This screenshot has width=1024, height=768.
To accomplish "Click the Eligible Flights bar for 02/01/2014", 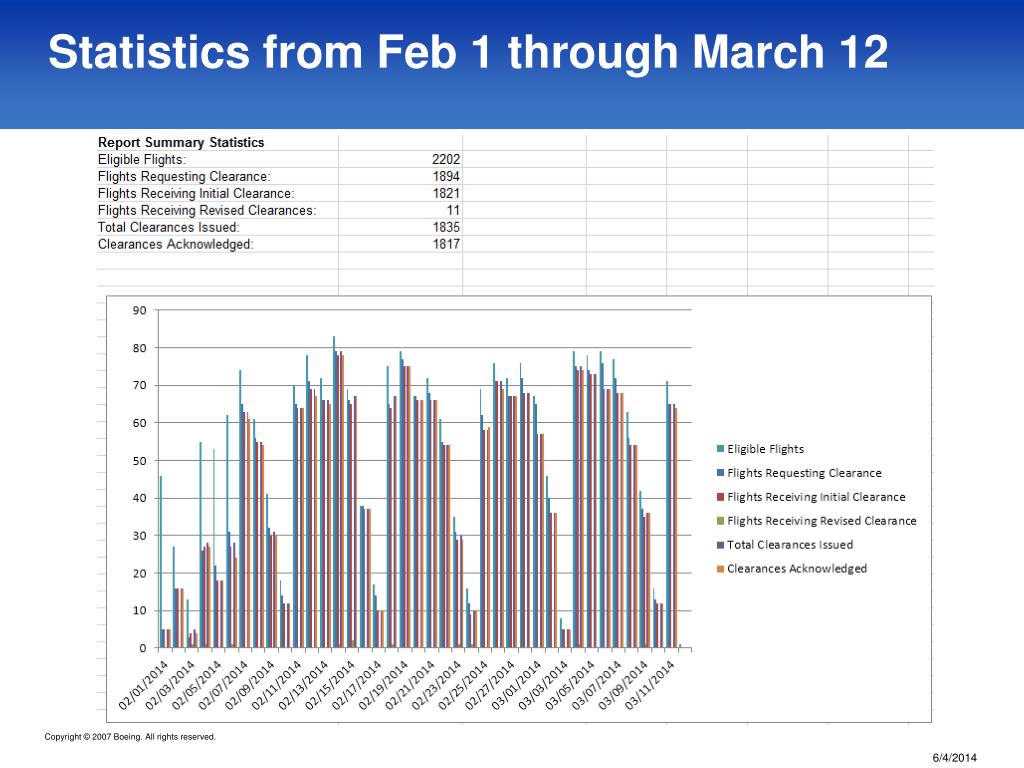I will (161, 562).
